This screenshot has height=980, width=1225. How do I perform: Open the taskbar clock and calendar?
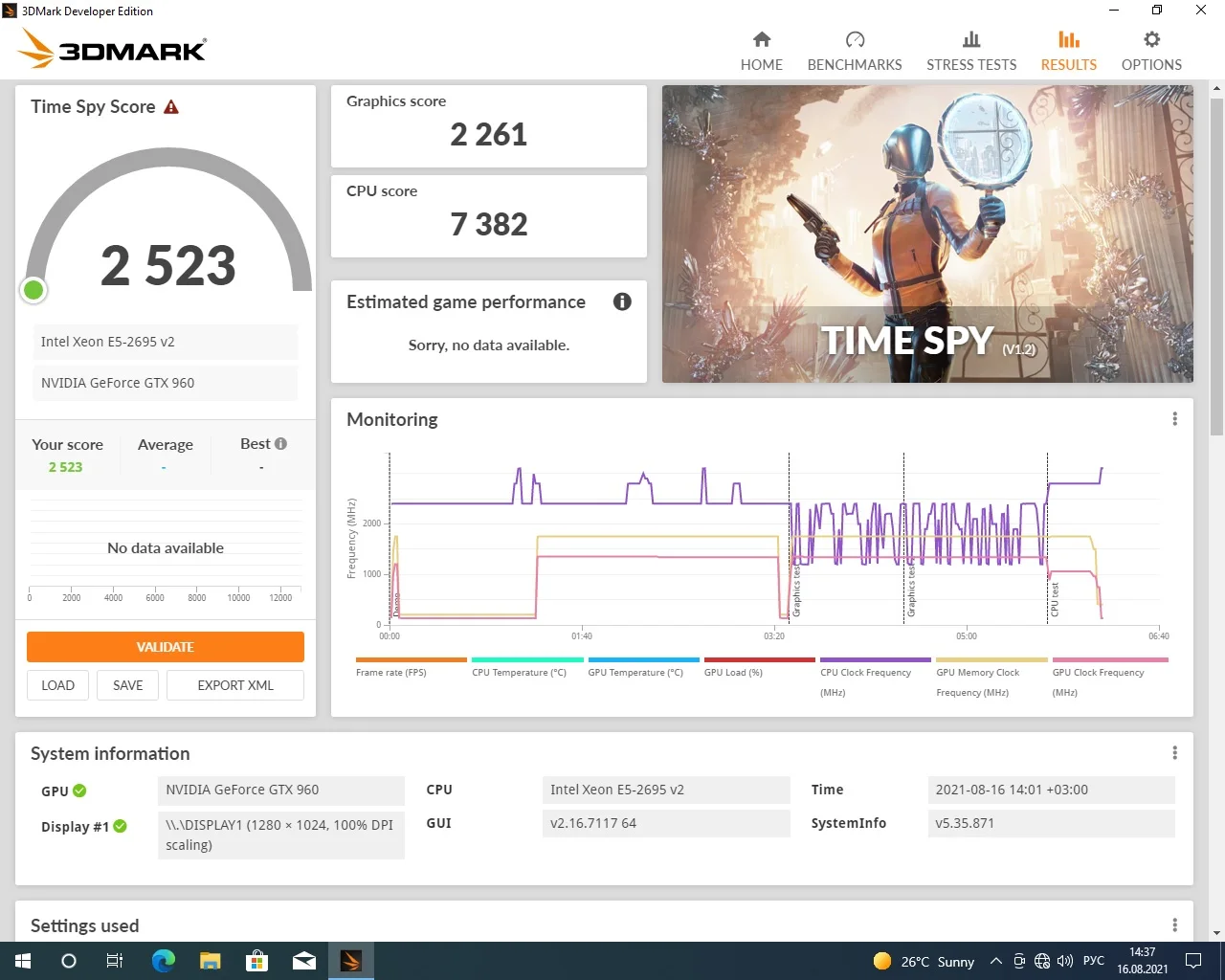tap(1143, 961)
